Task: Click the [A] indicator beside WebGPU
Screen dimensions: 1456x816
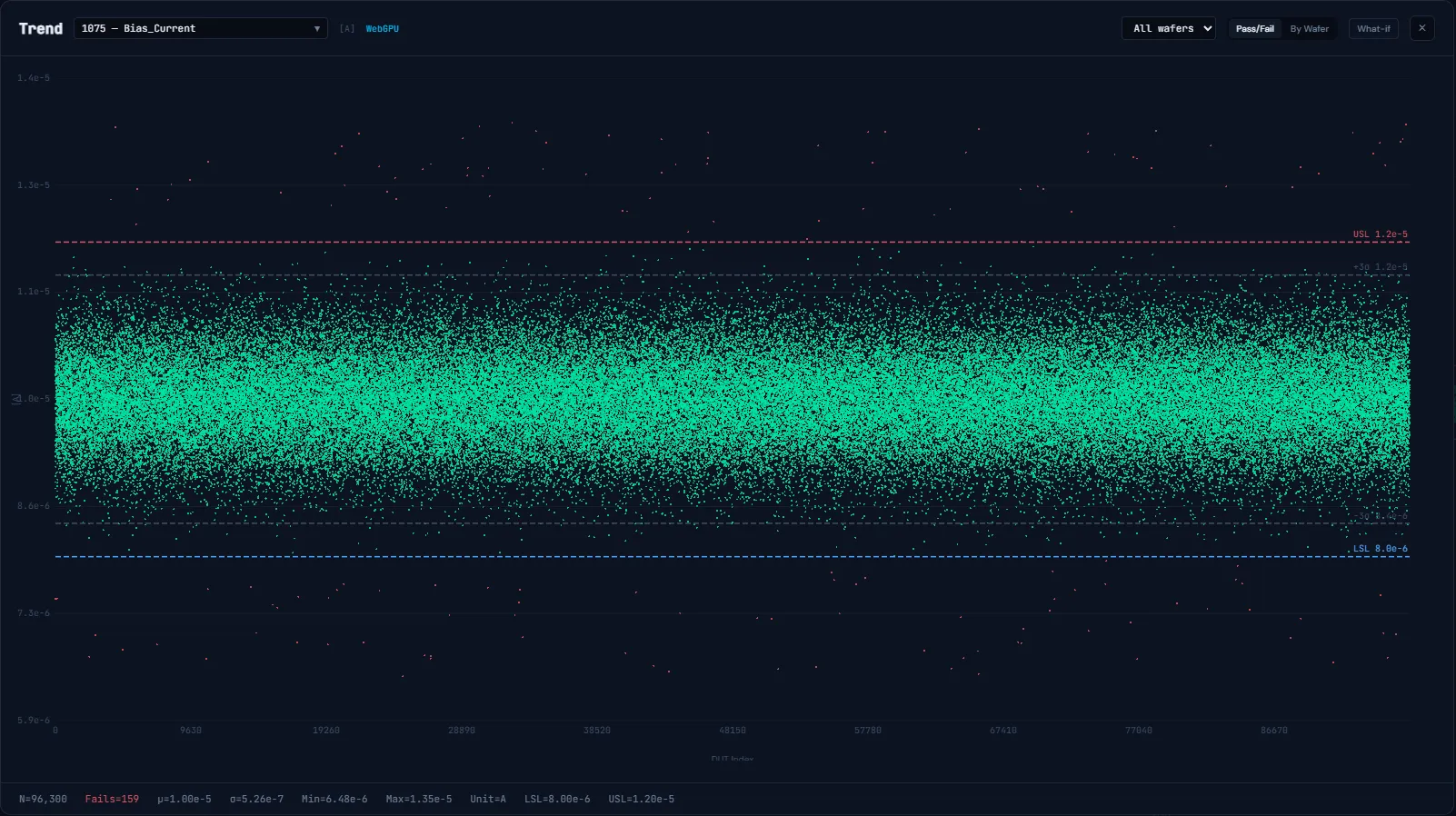Action: click(x=347, y=29)
